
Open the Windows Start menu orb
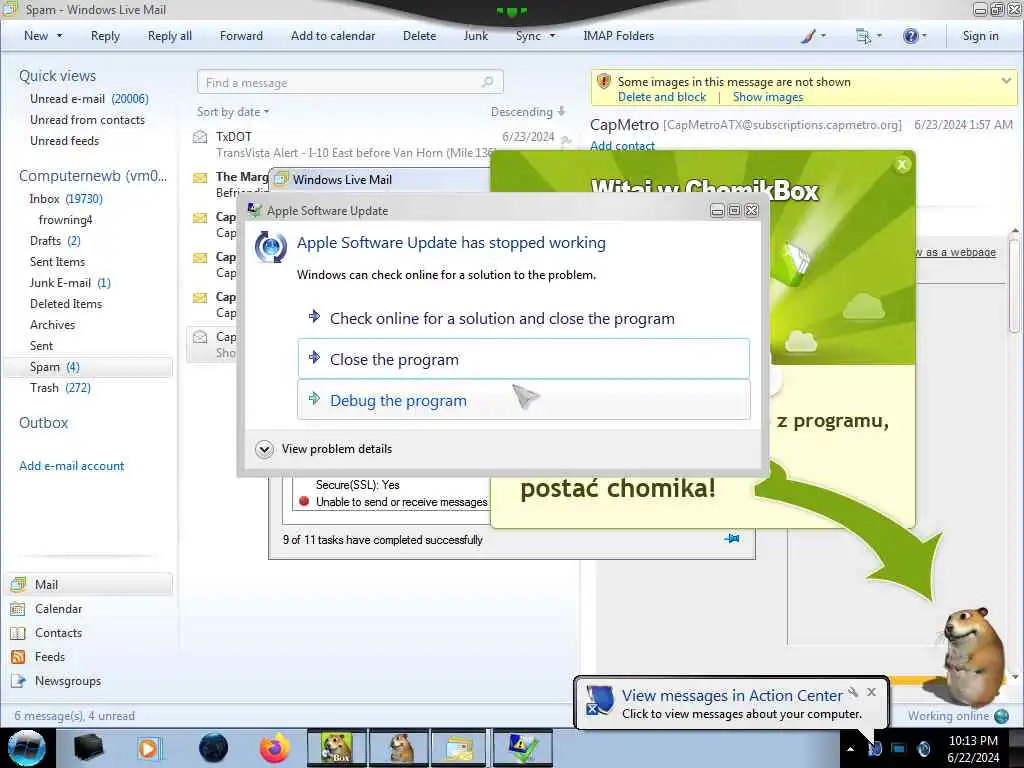(x=26, y=748)
